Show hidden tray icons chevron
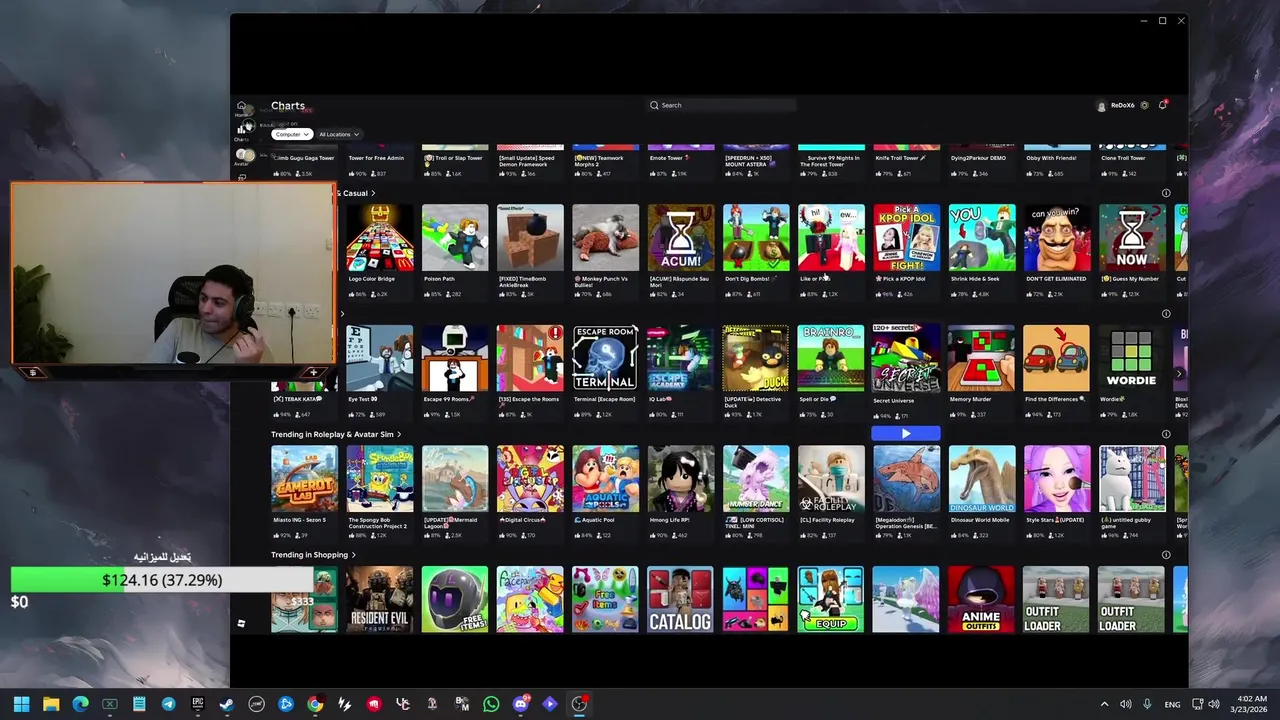 (1104, 705)
